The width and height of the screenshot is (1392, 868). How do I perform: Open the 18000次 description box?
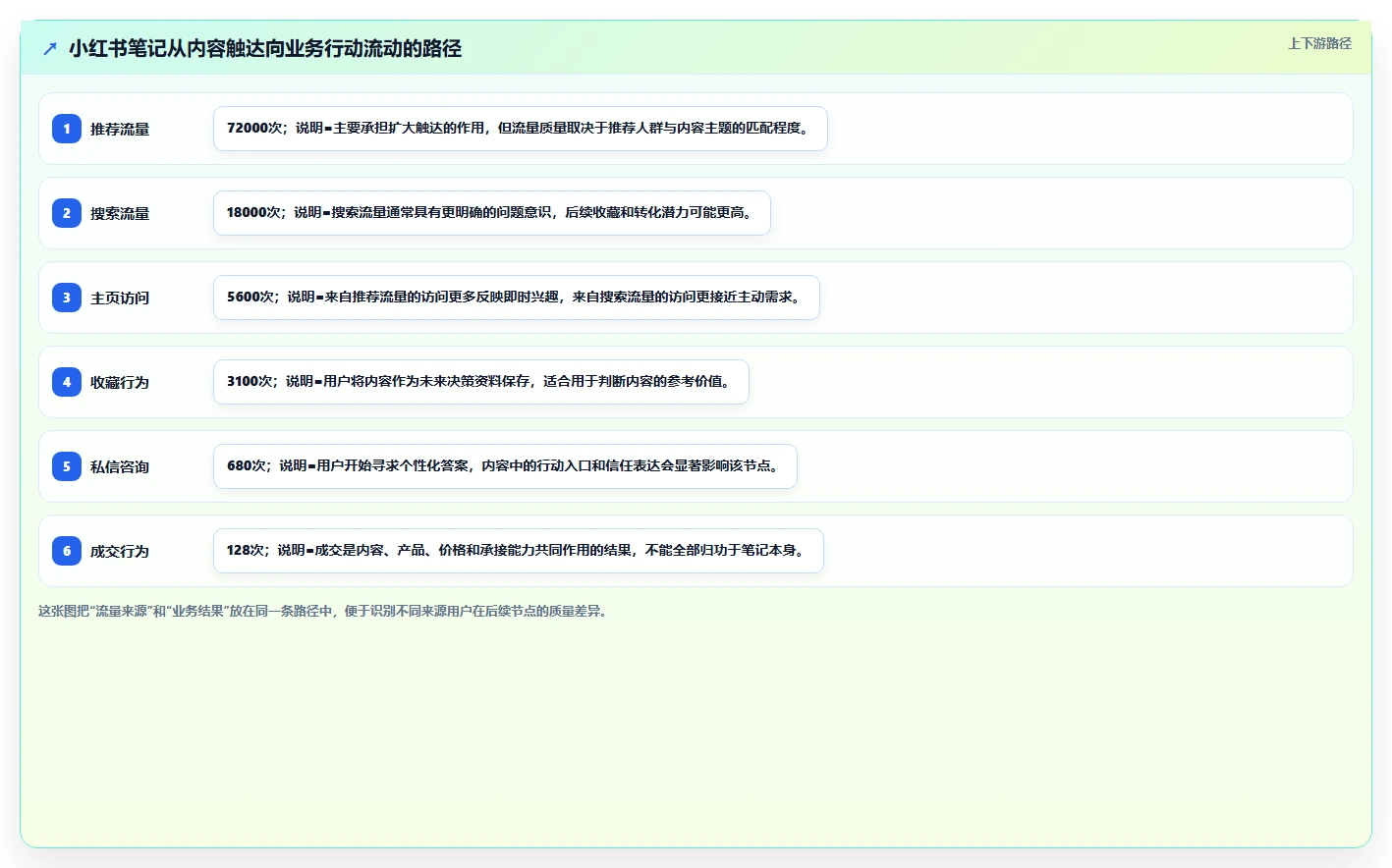coord(492,213)
